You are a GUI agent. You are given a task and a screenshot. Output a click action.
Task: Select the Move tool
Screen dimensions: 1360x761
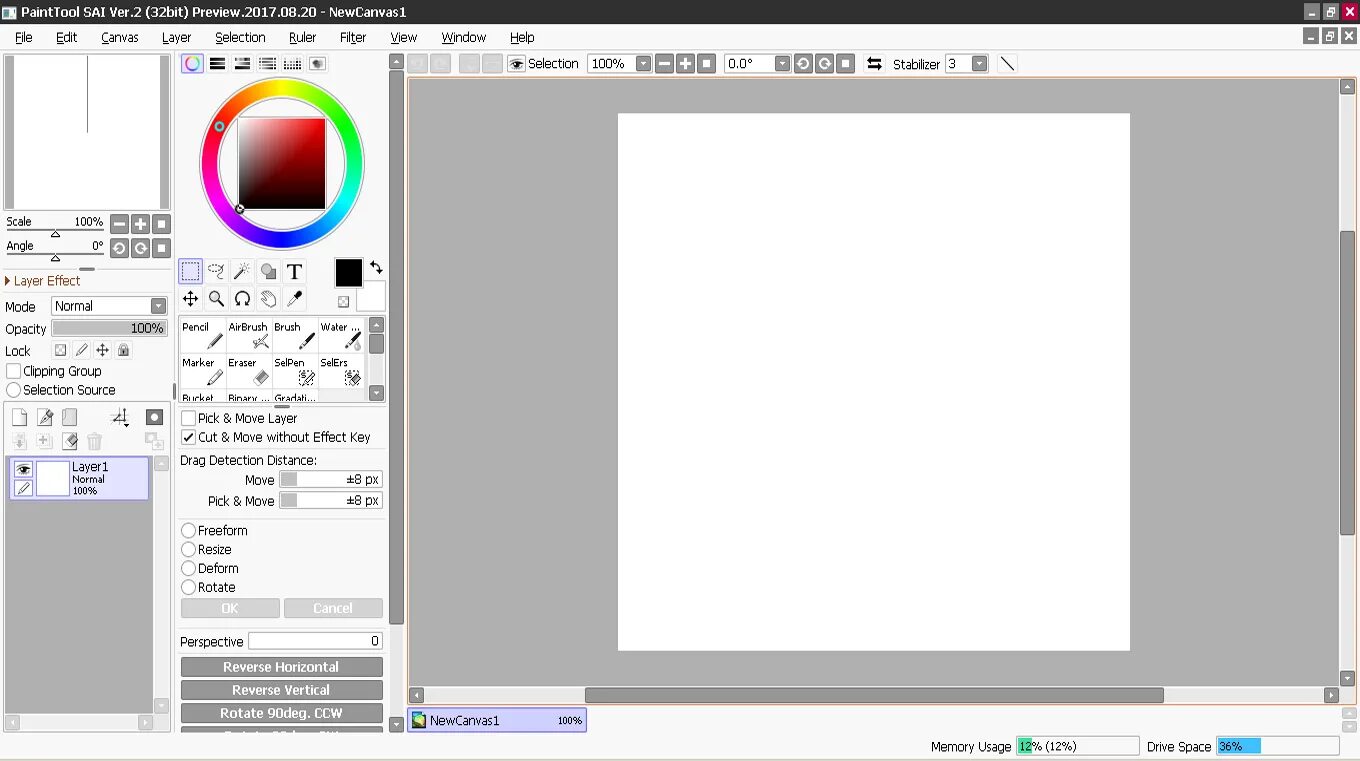click(x=190, y=298)
